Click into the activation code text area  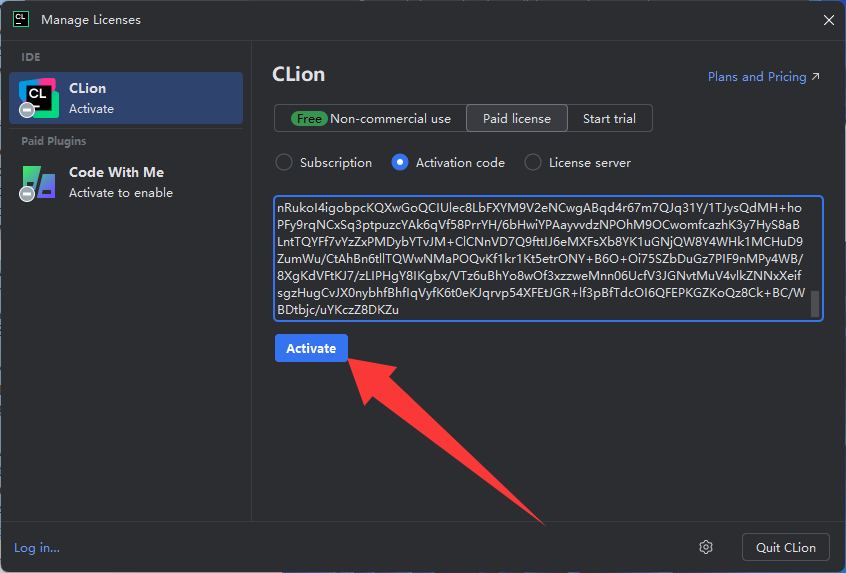(x=548, y=258)
